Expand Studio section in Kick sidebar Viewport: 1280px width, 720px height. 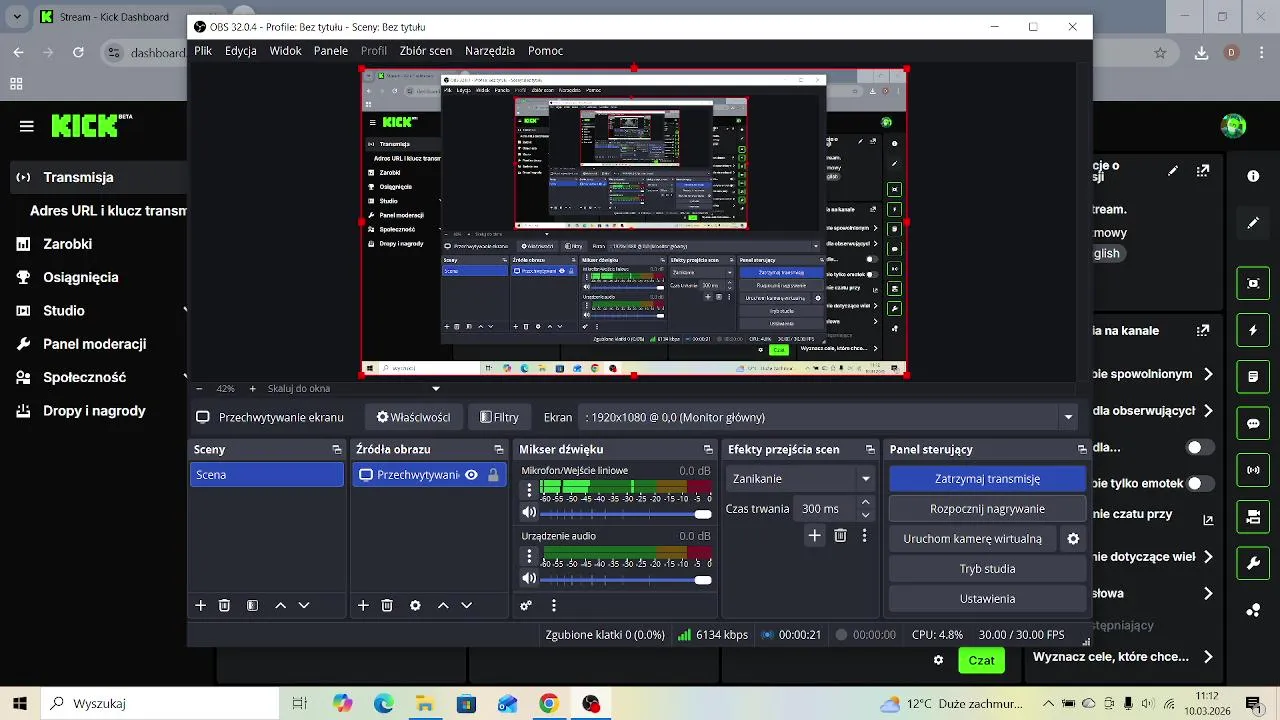click(x=186, y=310)
